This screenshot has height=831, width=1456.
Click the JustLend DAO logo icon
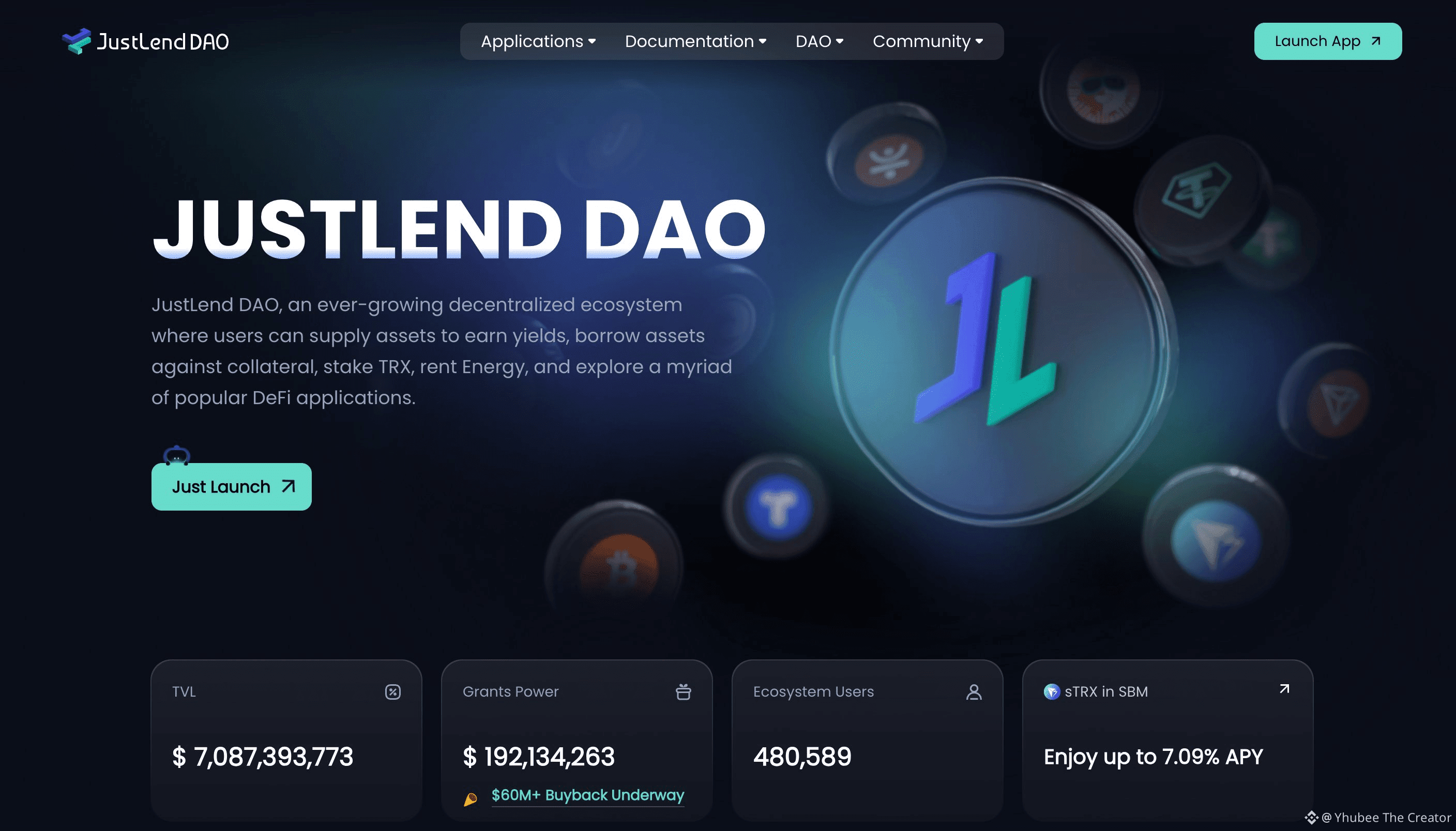pyautogui.click(x=77, y=41)
